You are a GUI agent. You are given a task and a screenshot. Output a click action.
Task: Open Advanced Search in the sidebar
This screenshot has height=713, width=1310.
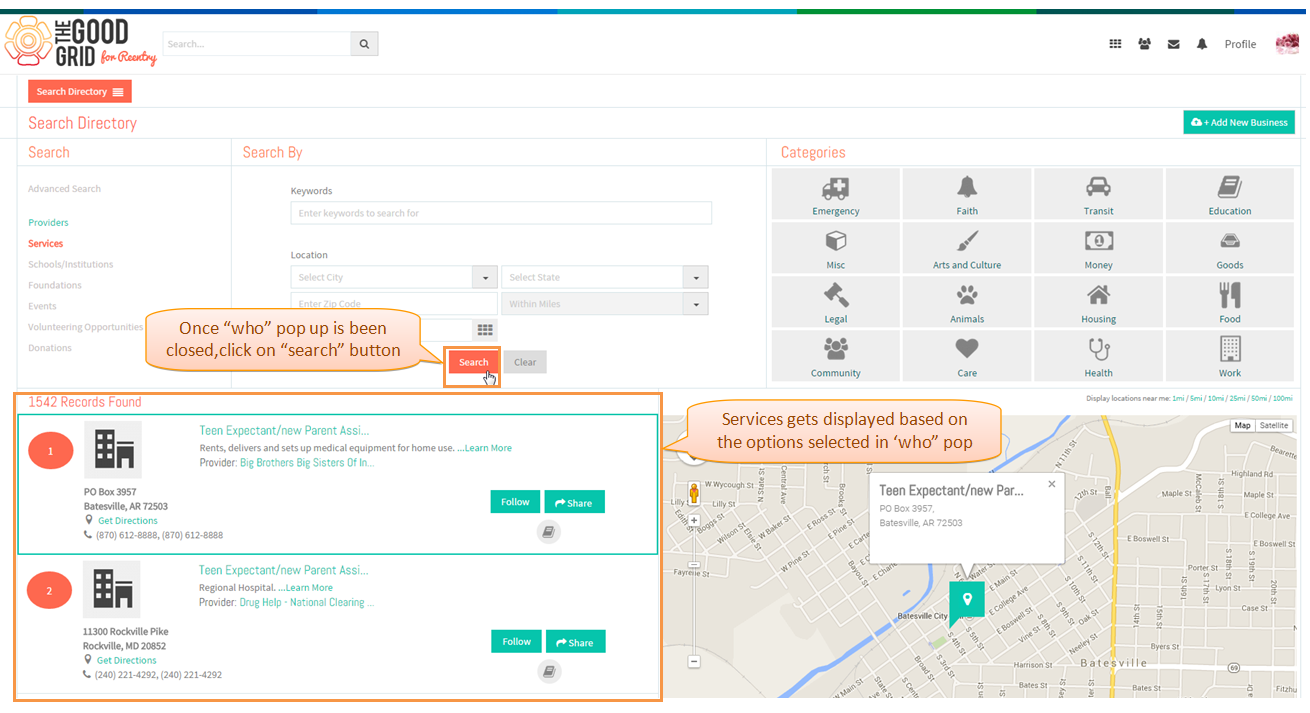[x=64, y=189]
